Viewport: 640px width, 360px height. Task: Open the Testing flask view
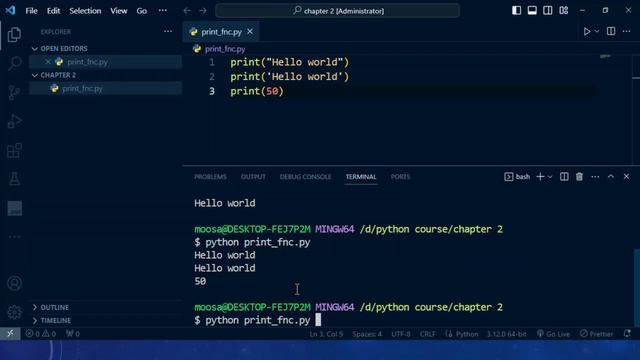[x=14, y=179]
